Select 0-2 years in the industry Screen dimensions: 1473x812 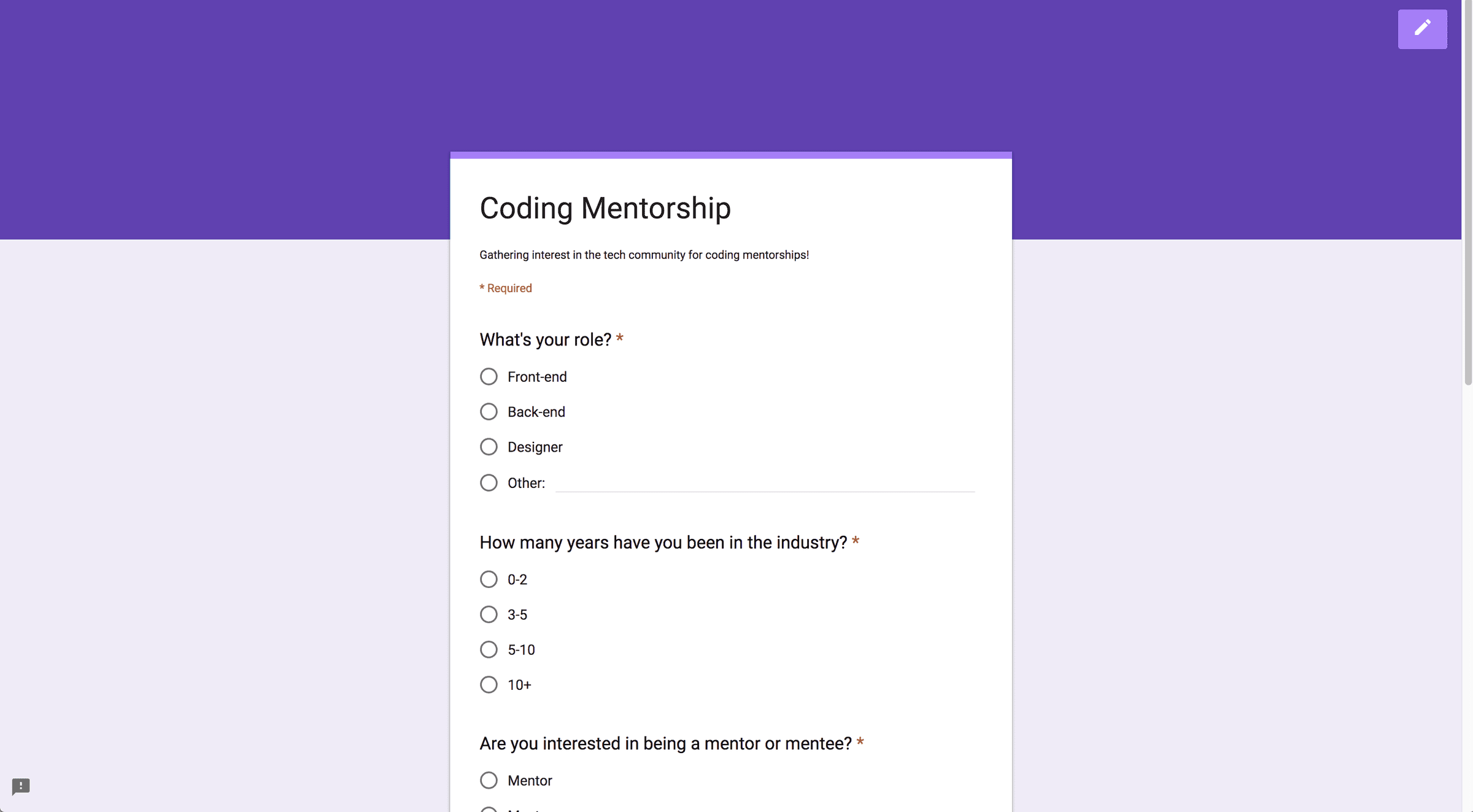pyautogui.click(x=489, y=579)
